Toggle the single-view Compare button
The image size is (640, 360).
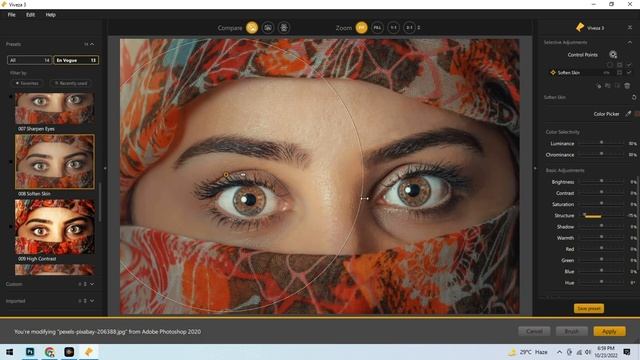(x=252, y=28)
